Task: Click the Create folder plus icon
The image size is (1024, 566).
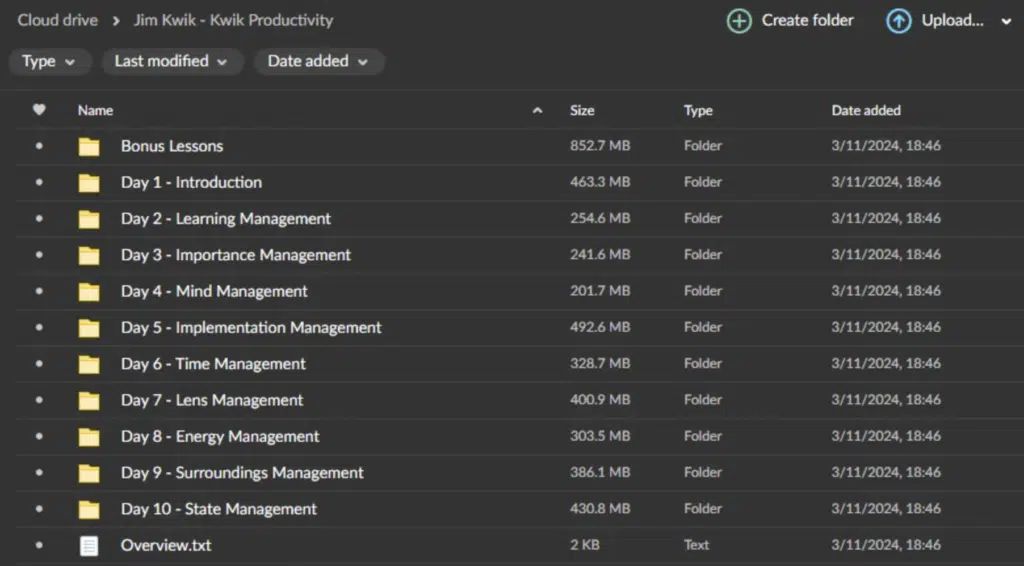Action: click(x=739, y=21)
